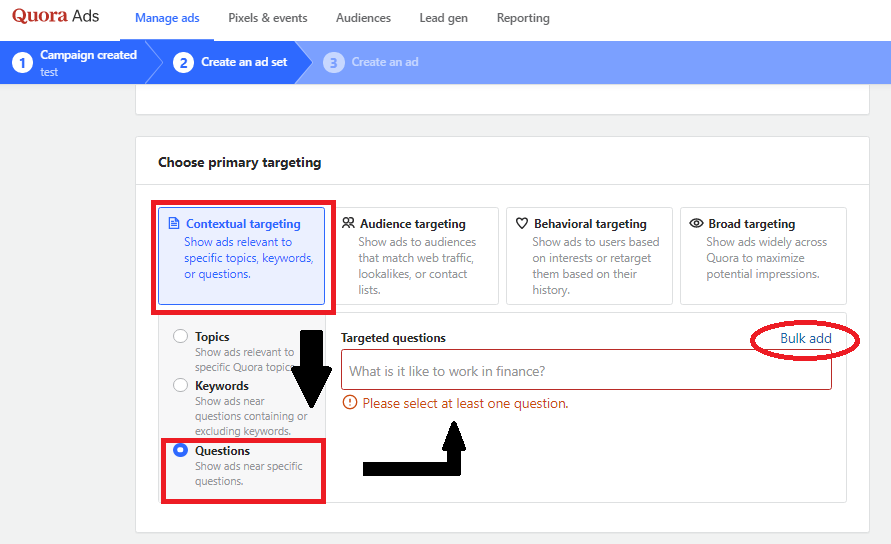Select the Topics radio button
This screenshot has width=891, height=544.
click(x=181, y=337)
